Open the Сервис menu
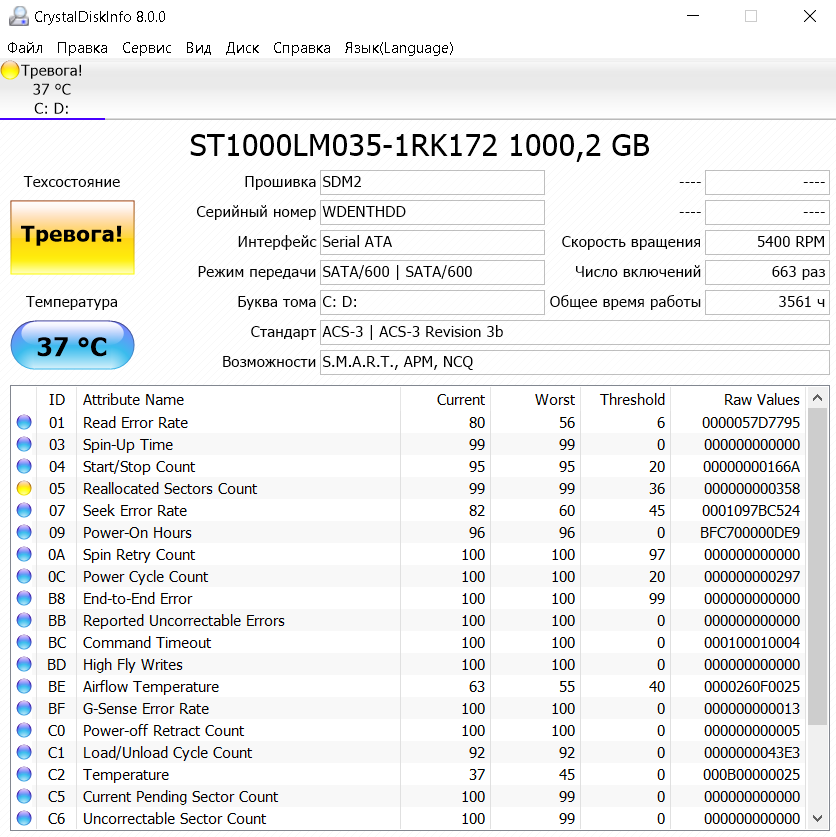The image size is (836, 837). [x=147, y=48]
